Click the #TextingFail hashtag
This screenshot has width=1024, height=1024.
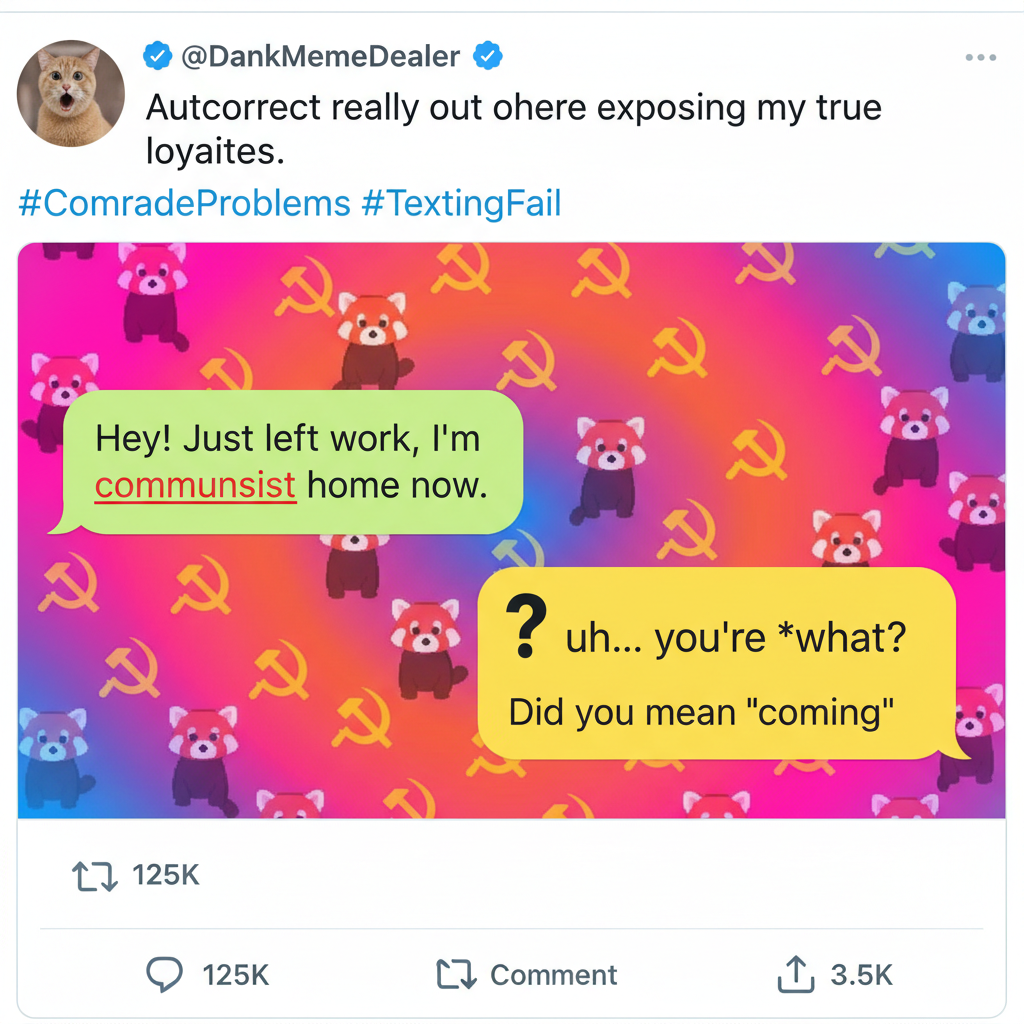coord(460,203)
